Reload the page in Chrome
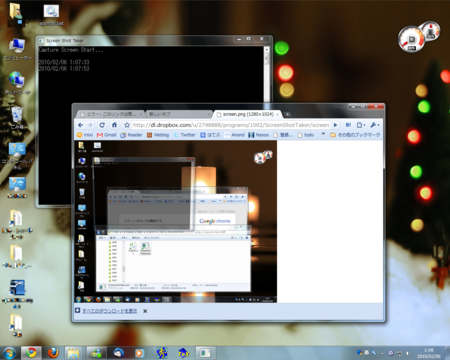Screen dimensions: 450x360 coord(102,125)
